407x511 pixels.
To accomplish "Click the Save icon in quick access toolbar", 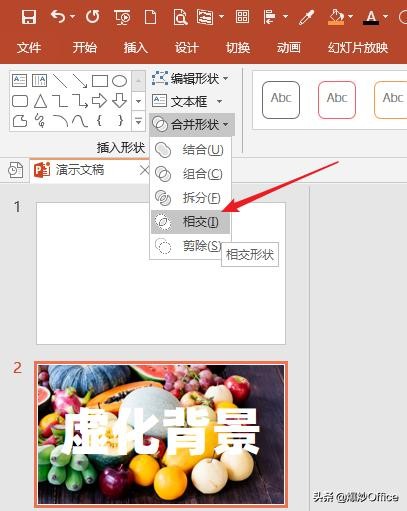I will coord(29,17).
